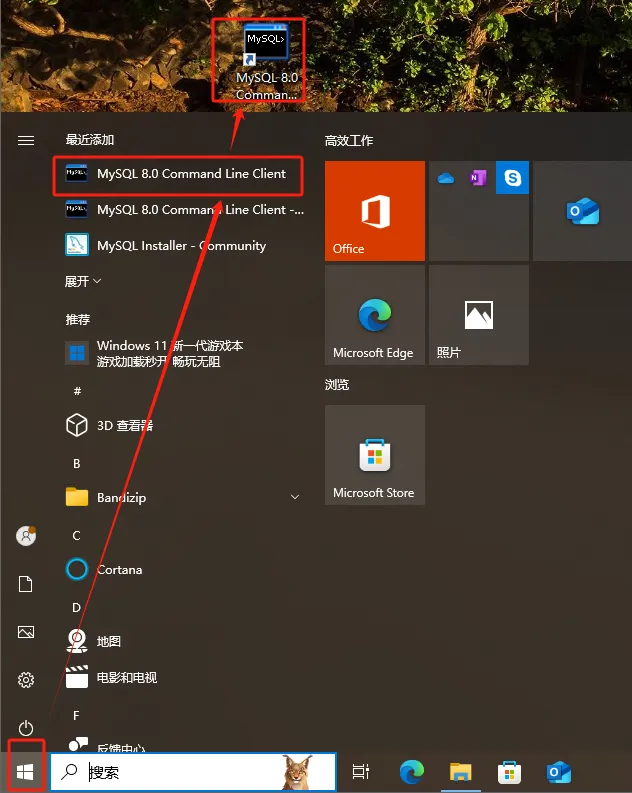This screenshot has height=793, width=632.
Task: Open Microsoft Store from taskbar
Action: [509, 772]
